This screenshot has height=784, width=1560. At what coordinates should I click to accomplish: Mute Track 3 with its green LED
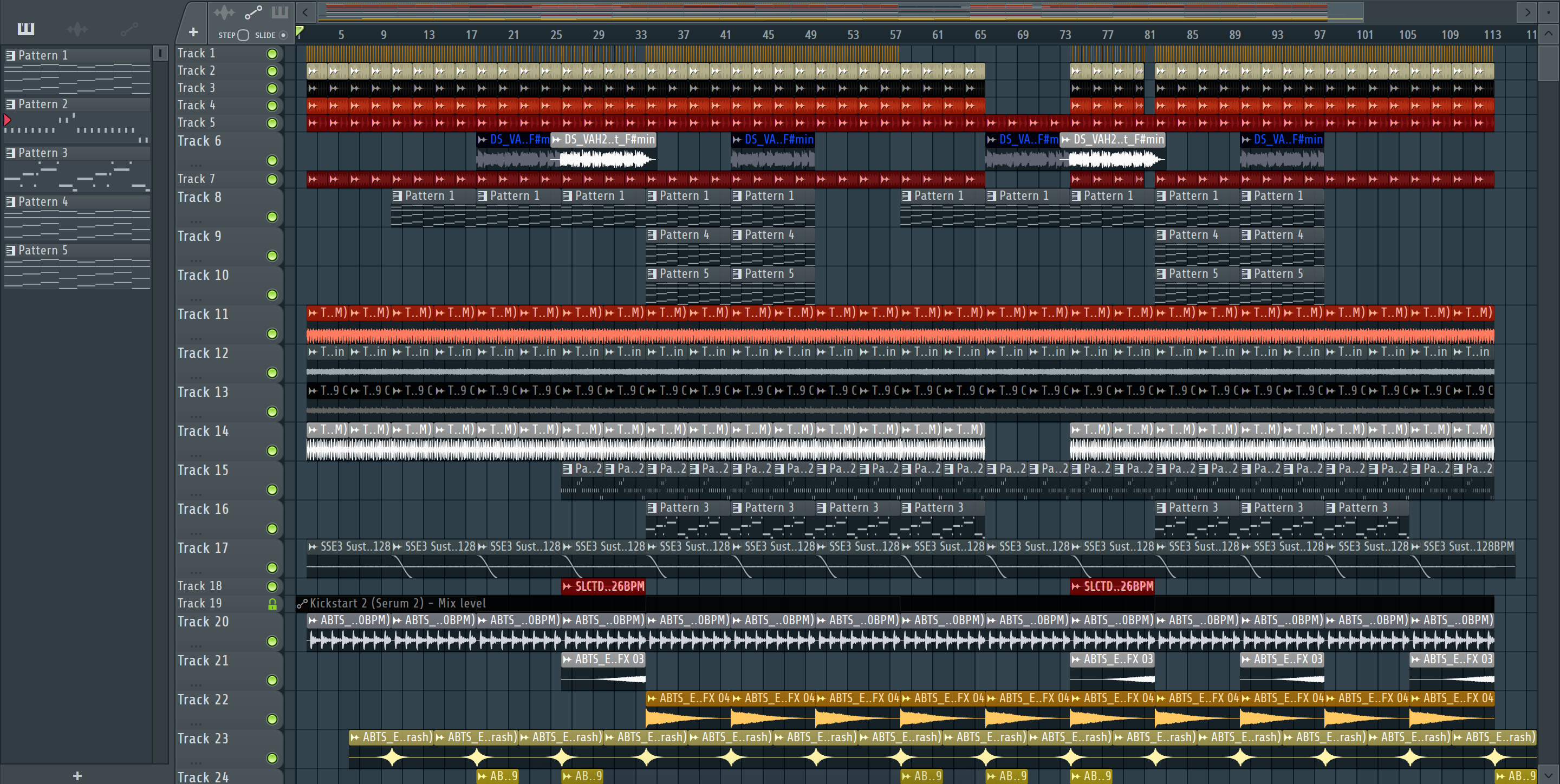coord(272,88)
